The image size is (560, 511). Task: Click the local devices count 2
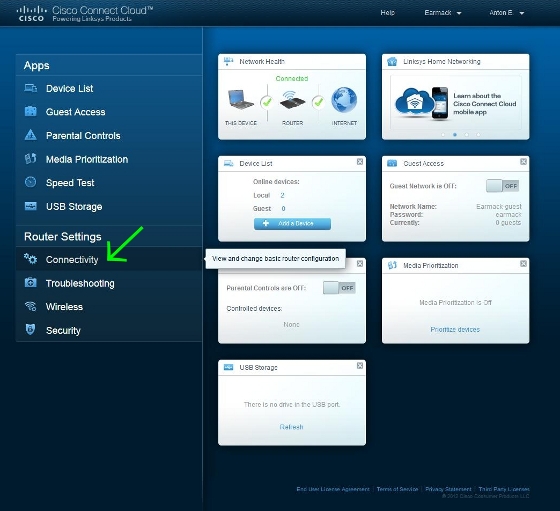coord(282,195)
